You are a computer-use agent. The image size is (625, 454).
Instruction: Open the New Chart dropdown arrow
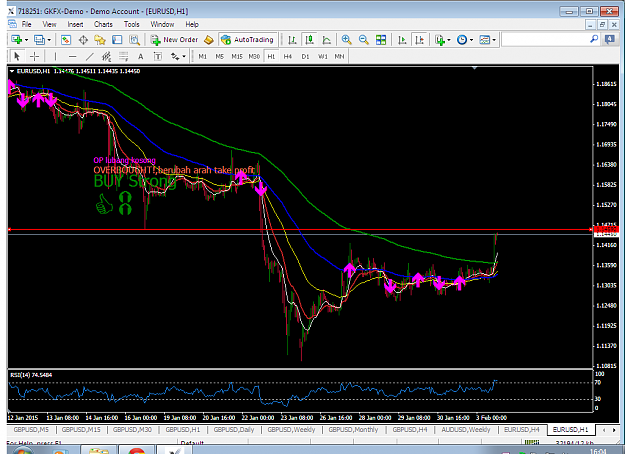[x=26, y=40]
